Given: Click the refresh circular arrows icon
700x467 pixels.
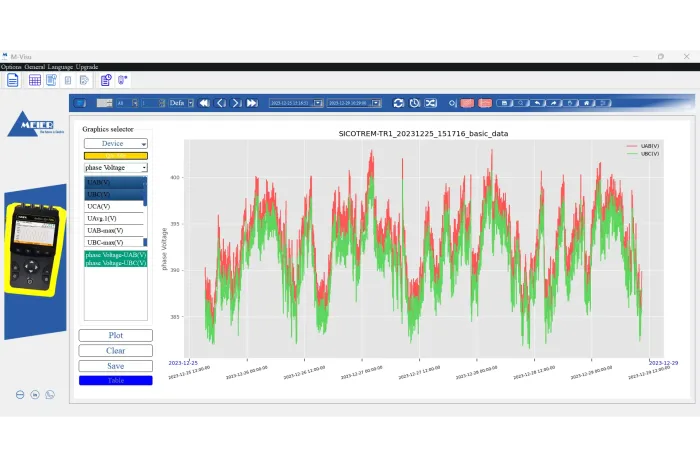Looking at the screenshot, I should [x=398, y=103].
